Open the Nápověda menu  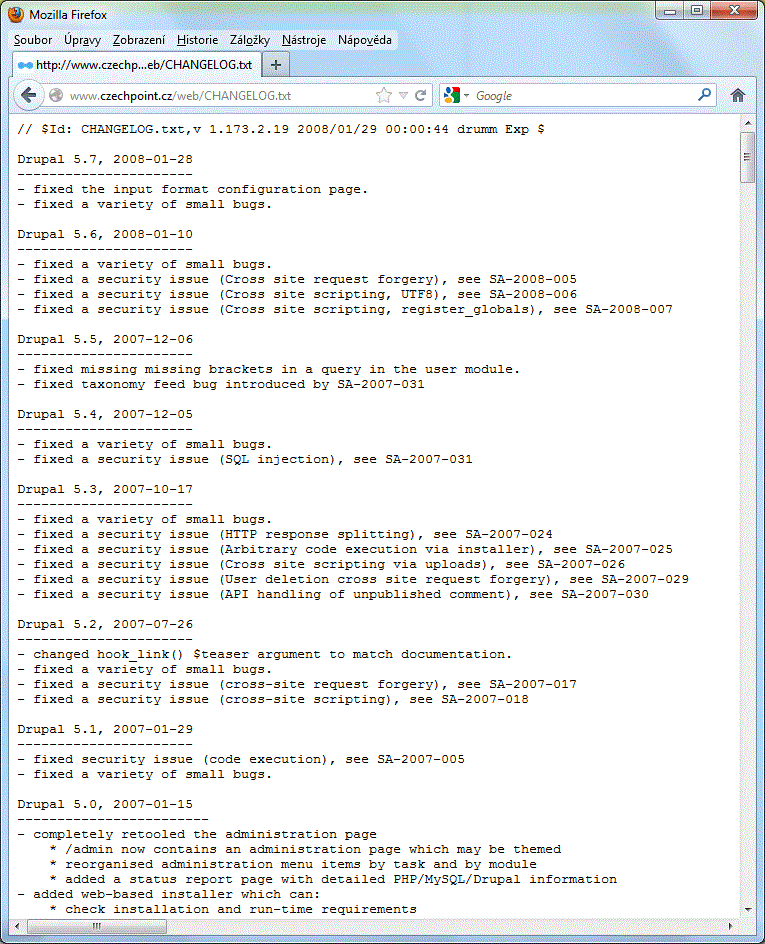tap(365, 40)
